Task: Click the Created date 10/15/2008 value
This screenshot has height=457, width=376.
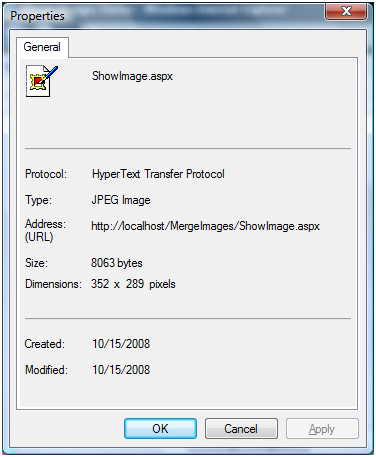Action: 121,344
